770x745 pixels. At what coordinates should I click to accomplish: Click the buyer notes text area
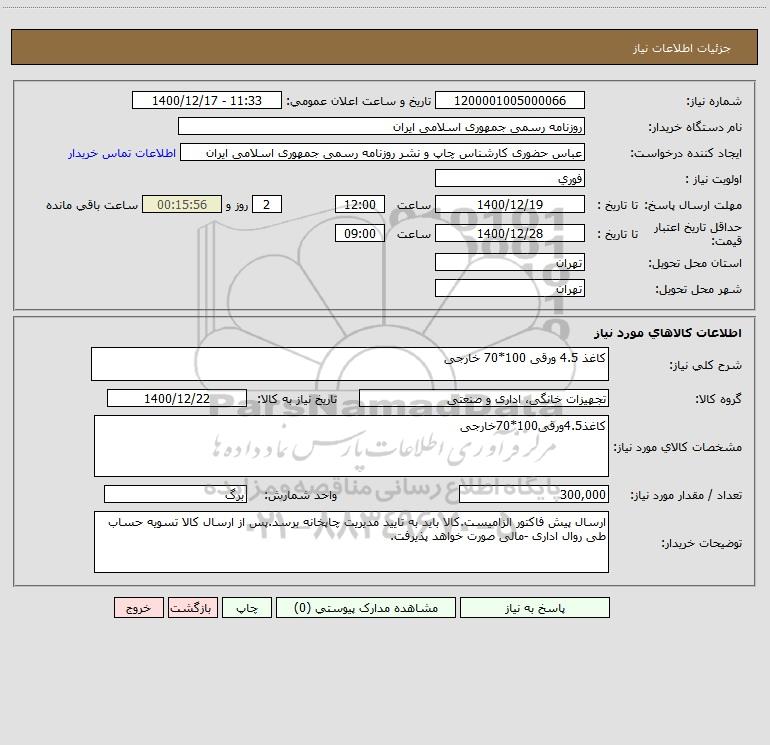click(351, 542)
